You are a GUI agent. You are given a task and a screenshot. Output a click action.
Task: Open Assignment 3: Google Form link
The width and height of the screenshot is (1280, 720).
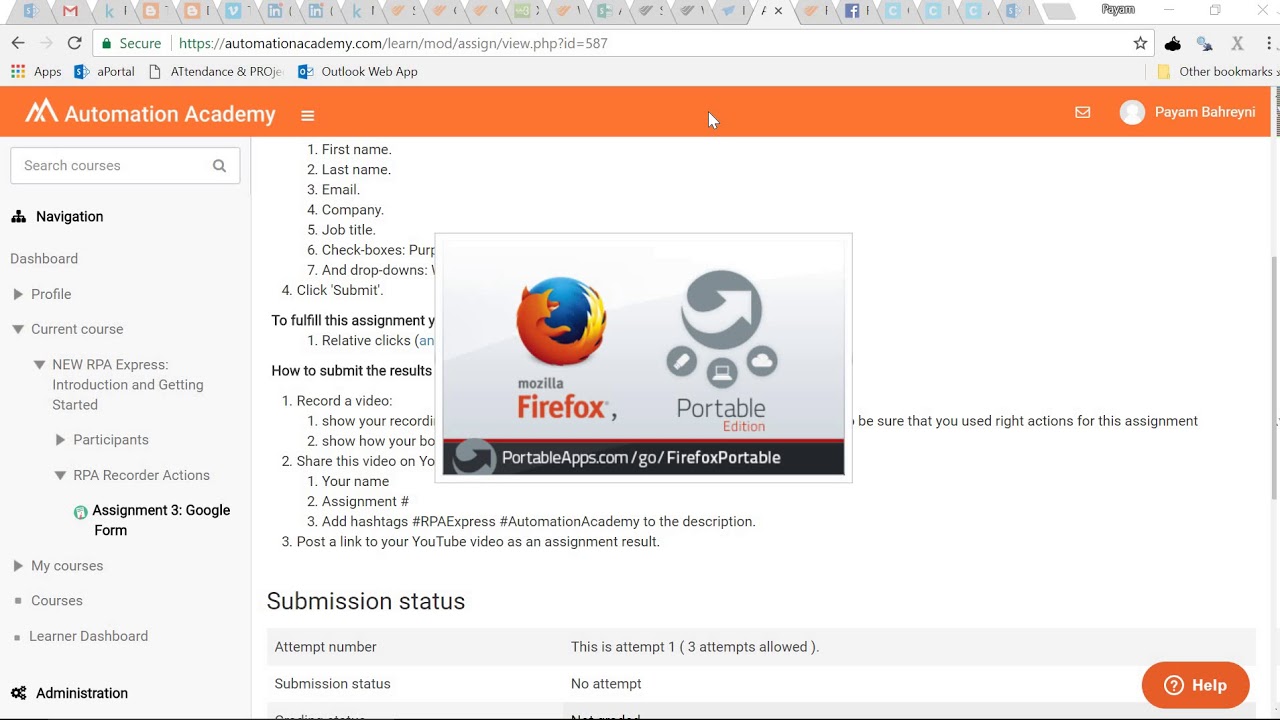point(161,520)
